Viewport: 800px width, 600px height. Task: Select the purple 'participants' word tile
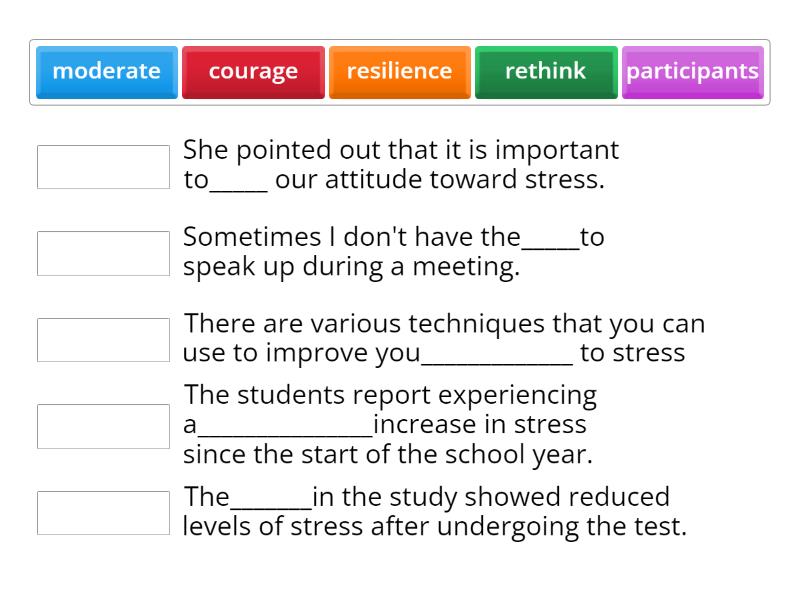(692, 72)
